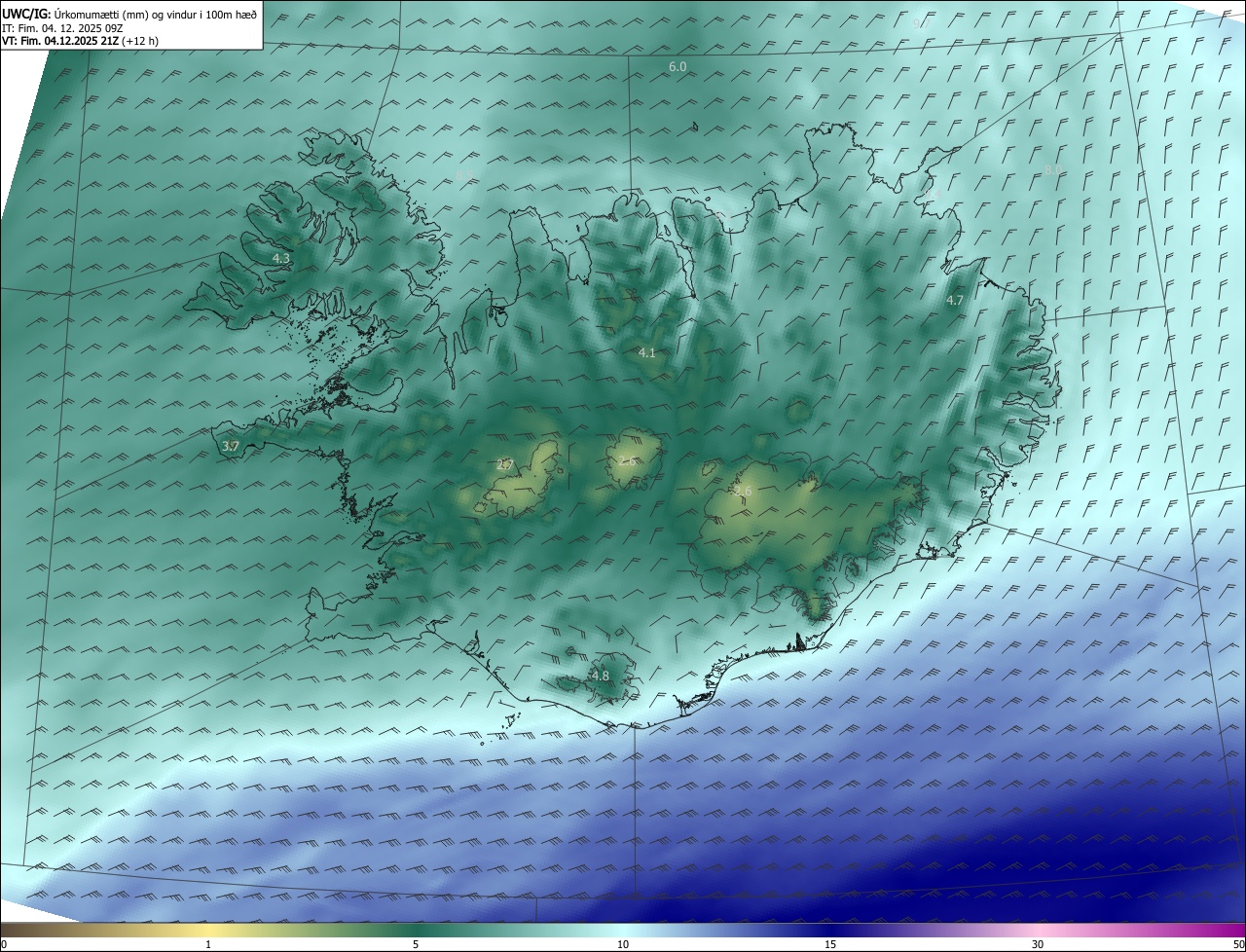
Task: Click the map title line starting 'UWC/IG: Úrkomumætti (mm)'
Action: (x=129, y=14)
